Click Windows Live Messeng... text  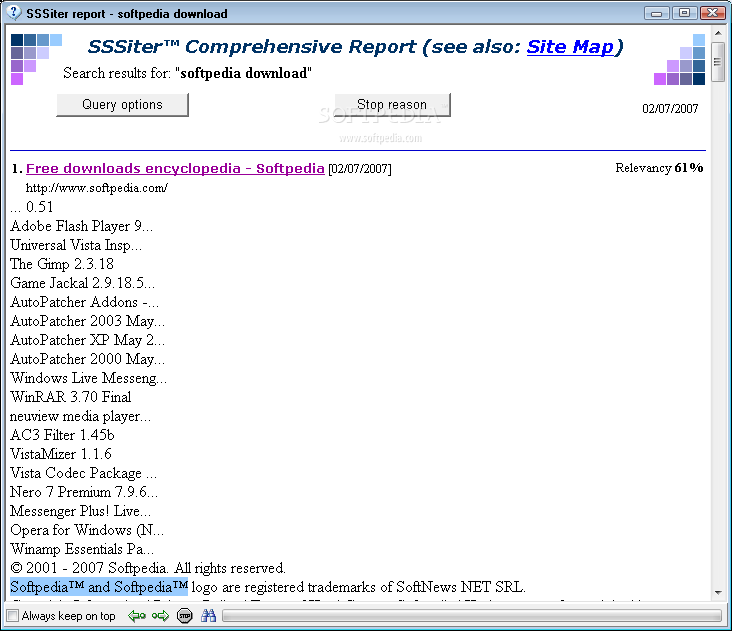click(89, 378)
